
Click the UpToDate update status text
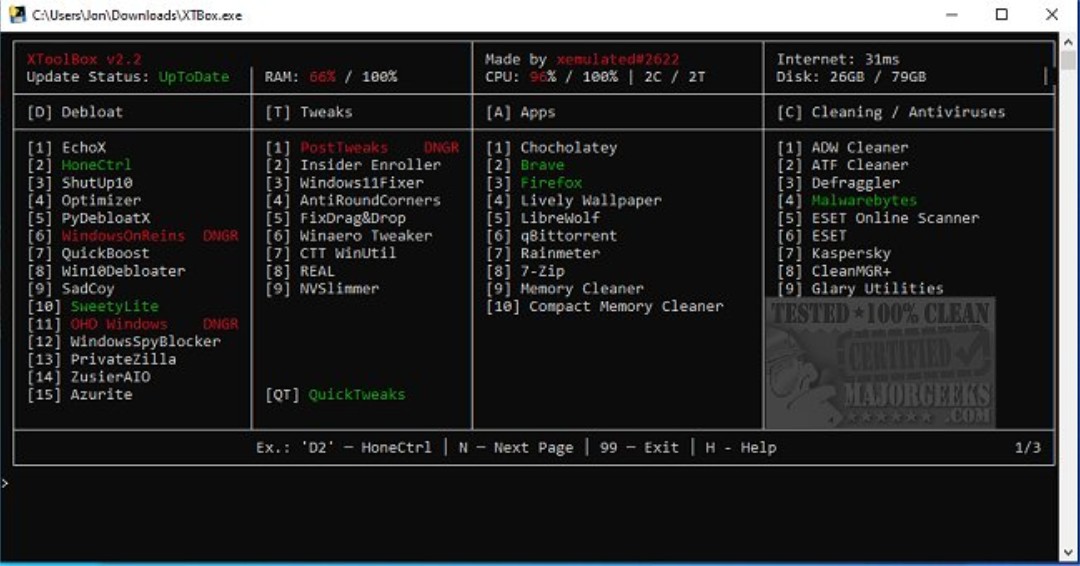(194, 76)
